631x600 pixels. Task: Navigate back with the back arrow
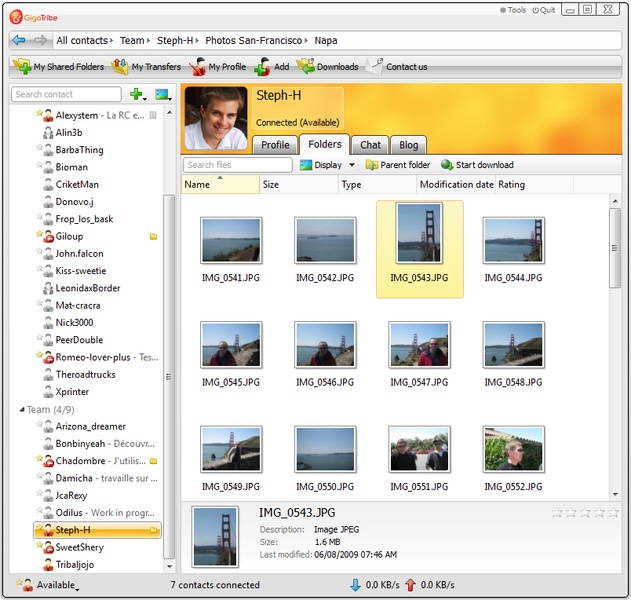point(19,40)
